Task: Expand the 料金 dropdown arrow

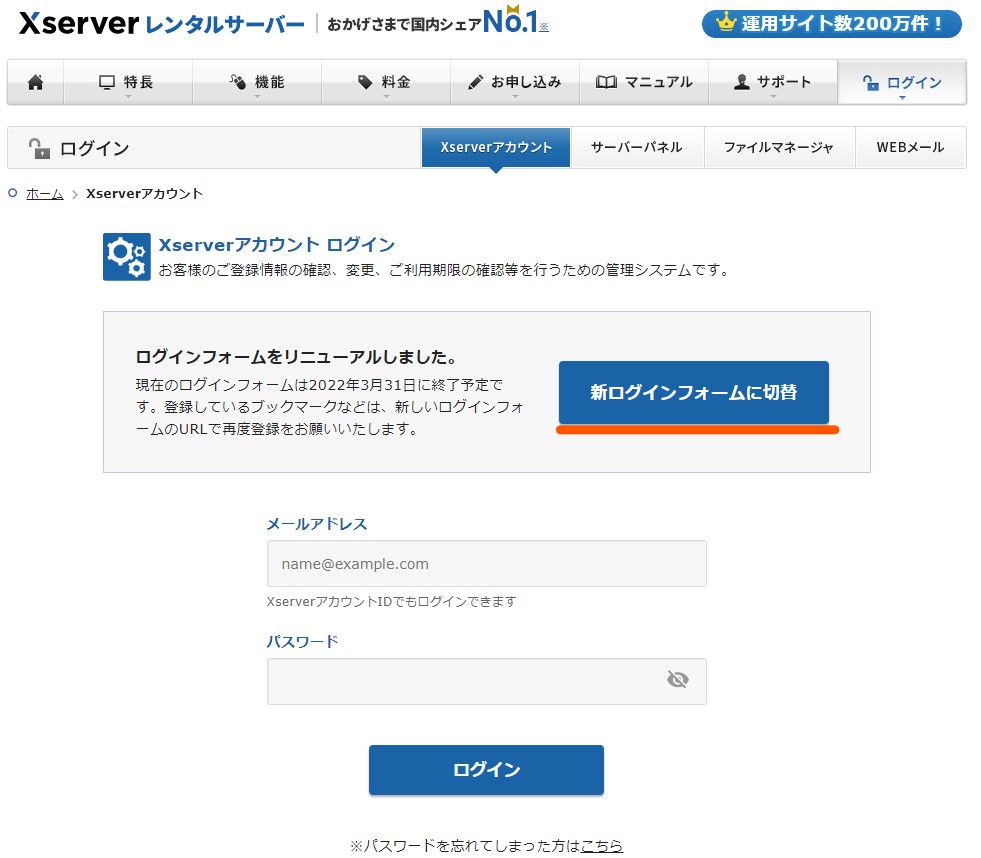Action: pos(386,97)
